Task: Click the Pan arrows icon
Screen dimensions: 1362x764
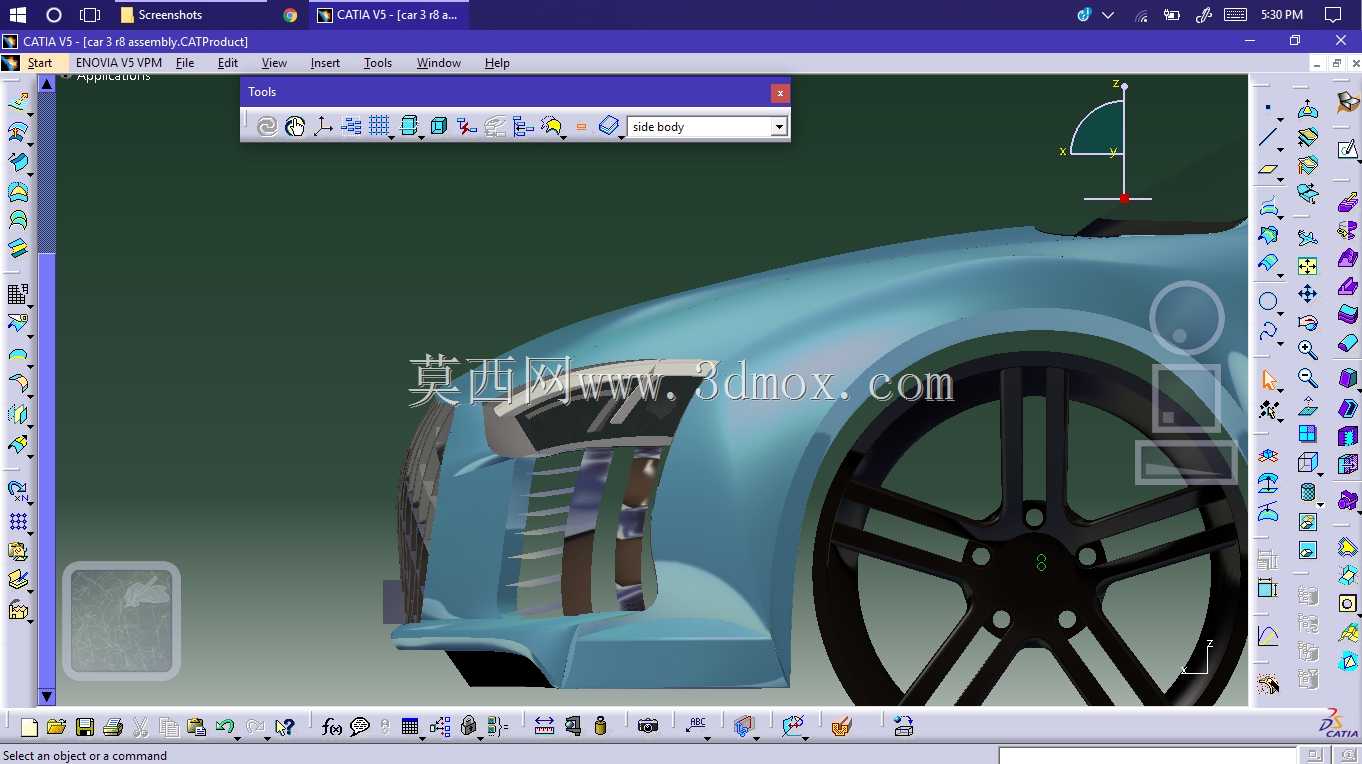Action: point(1307,294)
